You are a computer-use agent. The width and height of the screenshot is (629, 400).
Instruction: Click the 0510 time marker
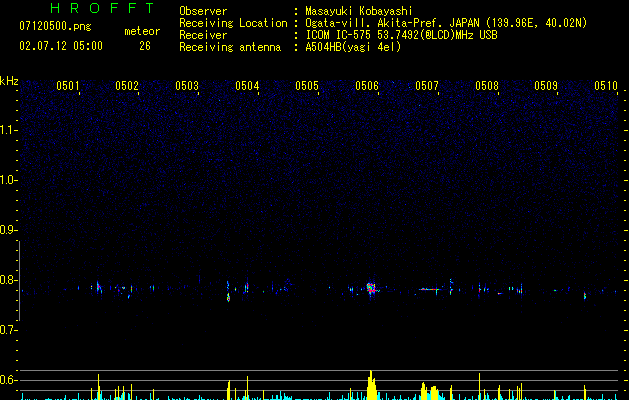tap(606, 86)
